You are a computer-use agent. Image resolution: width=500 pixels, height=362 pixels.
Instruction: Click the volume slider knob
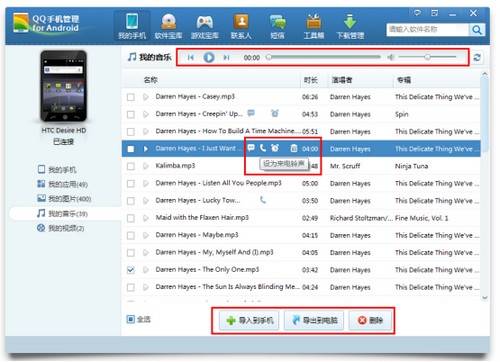coord(427,57)
